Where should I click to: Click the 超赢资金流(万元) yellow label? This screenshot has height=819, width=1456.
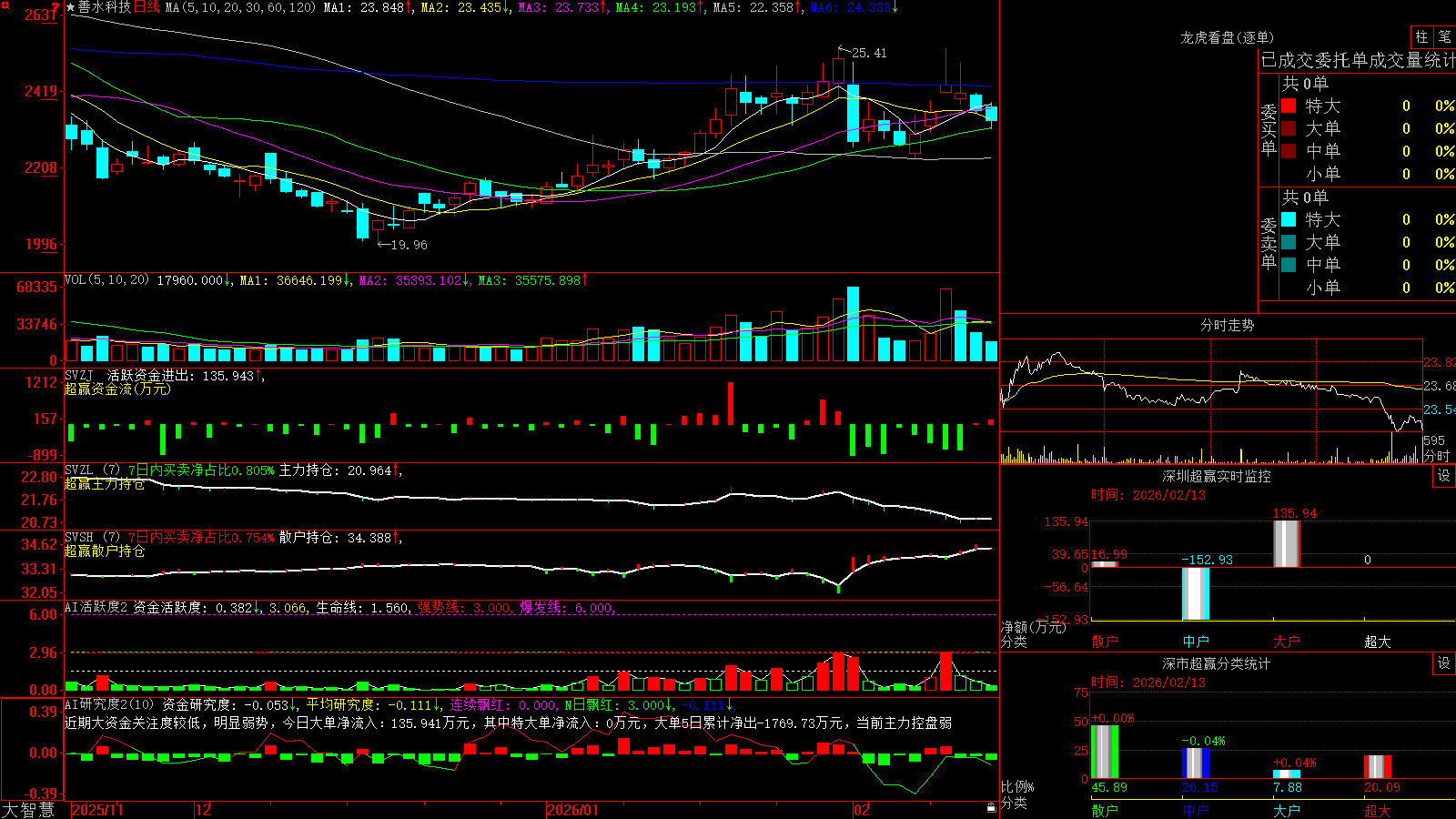(x=117, y=389)
